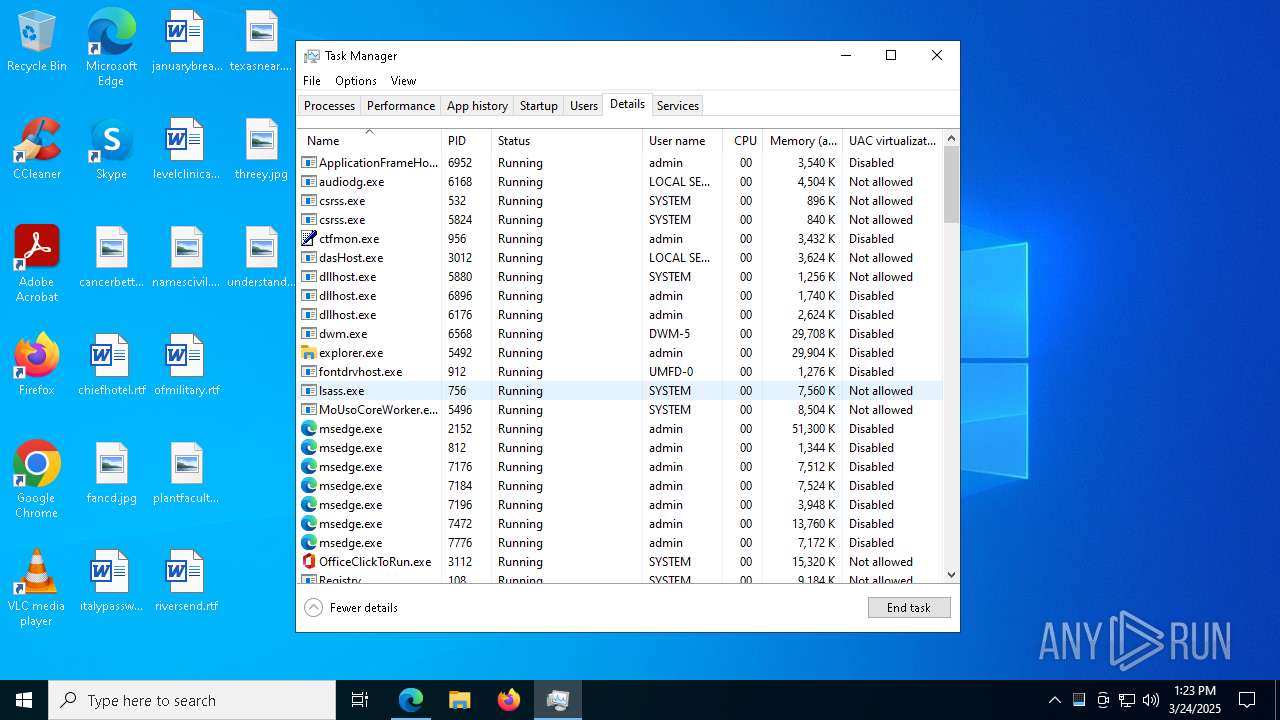
Task: Click scrollbar down arrow in process list
Action: point(951,575)
